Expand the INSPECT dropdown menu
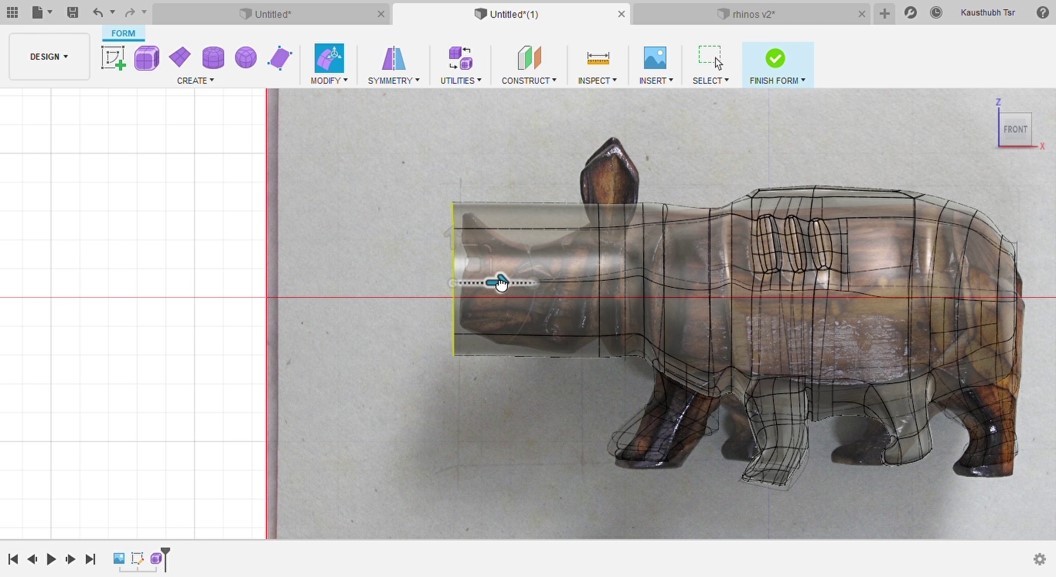Image resolution: width=1056 pixels, height=577 pixels. tap(597, 80)
